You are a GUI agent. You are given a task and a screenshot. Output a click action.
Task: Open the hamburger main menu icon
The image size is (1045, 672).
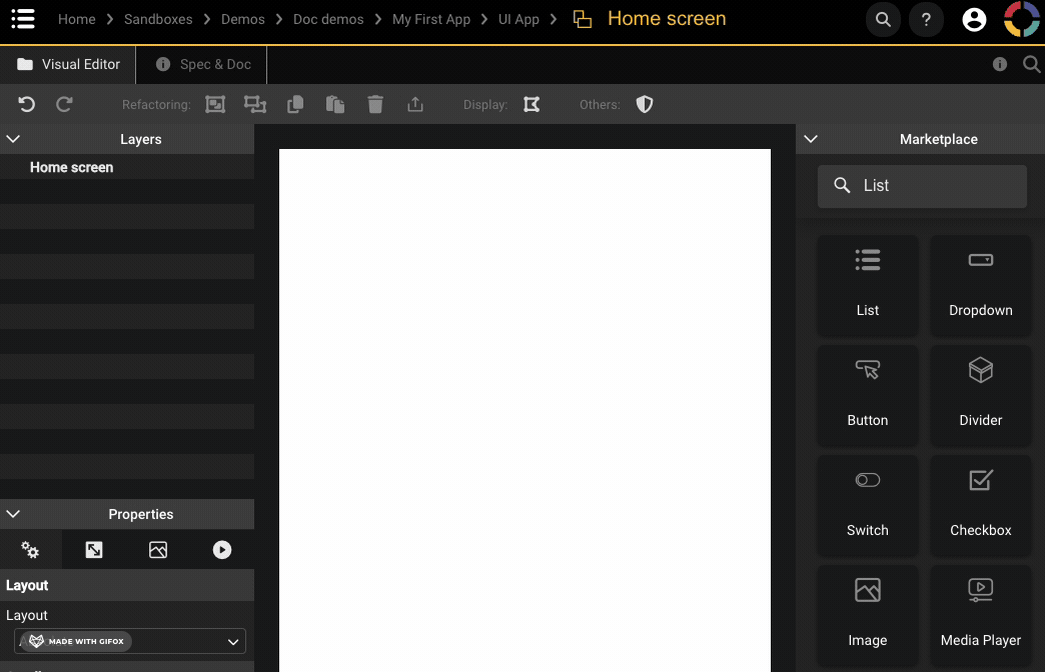[23, 19]
